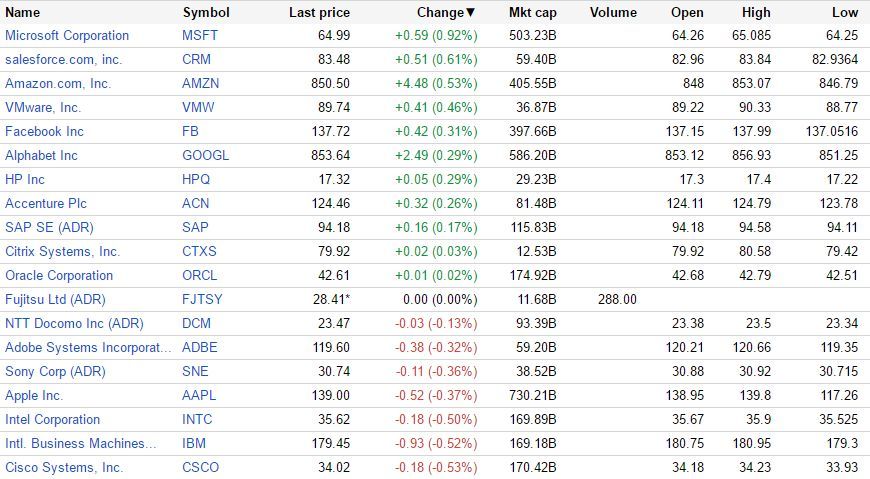Open the Microsoft Corporation link
The image size is (870, 479).
pos(67,35)
